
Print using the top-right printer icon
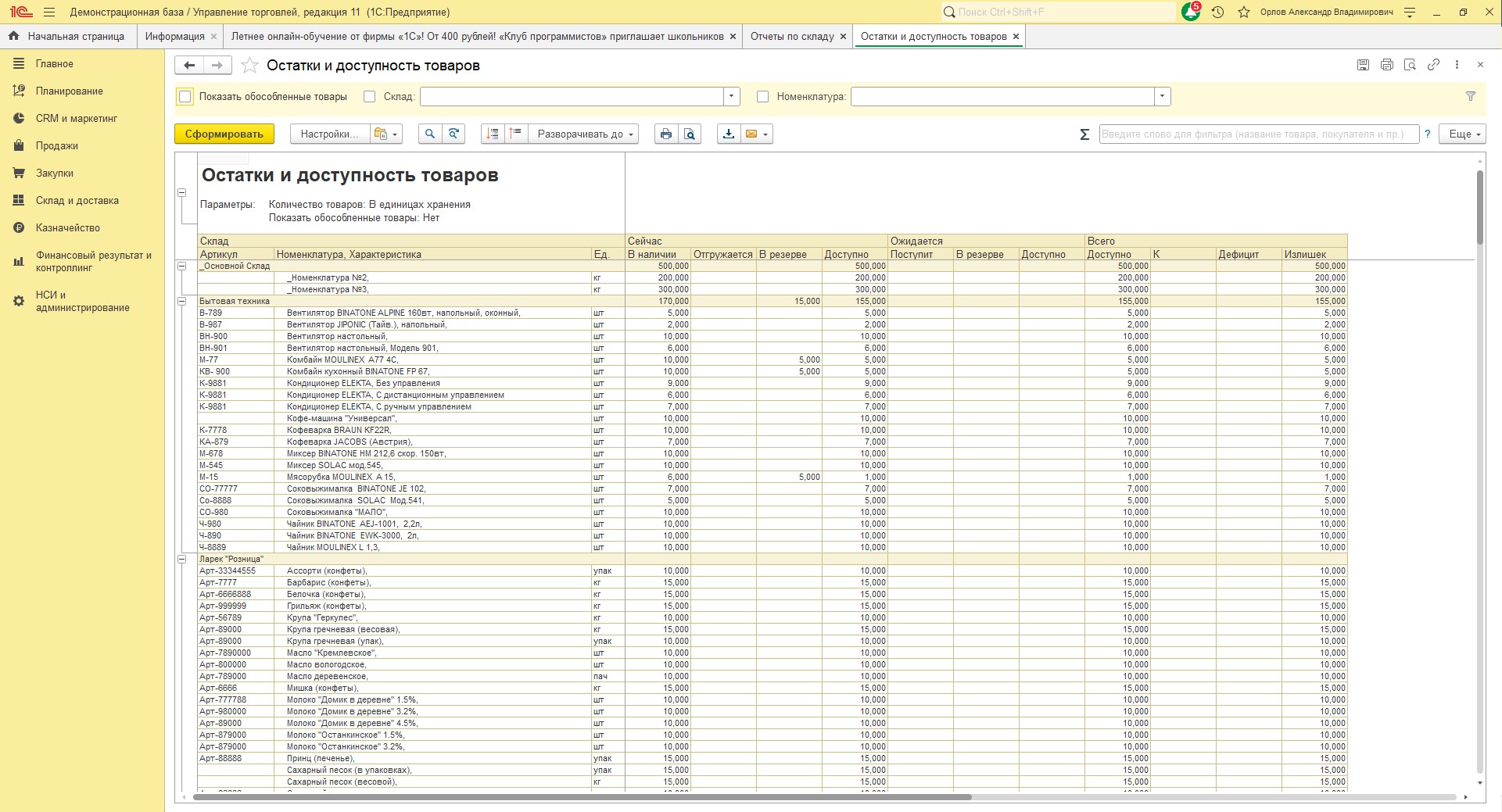coord(1386,65)
